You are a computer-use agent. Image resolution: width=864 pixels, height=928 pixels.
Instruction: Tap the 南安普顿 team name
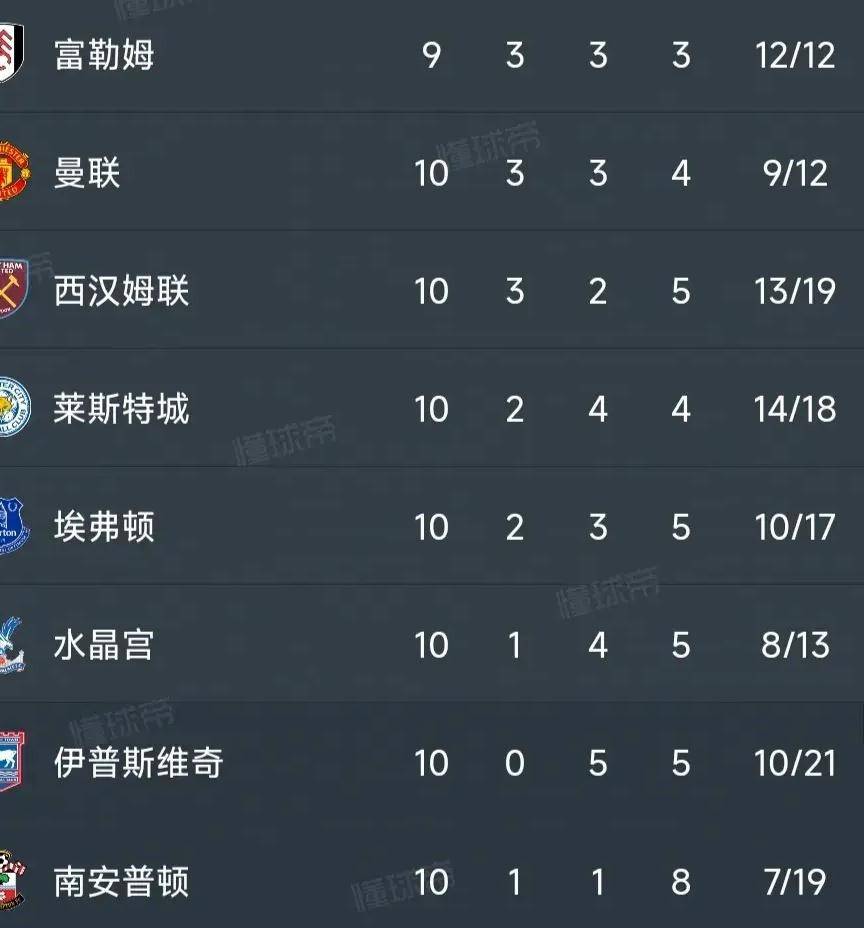(121, 882)
